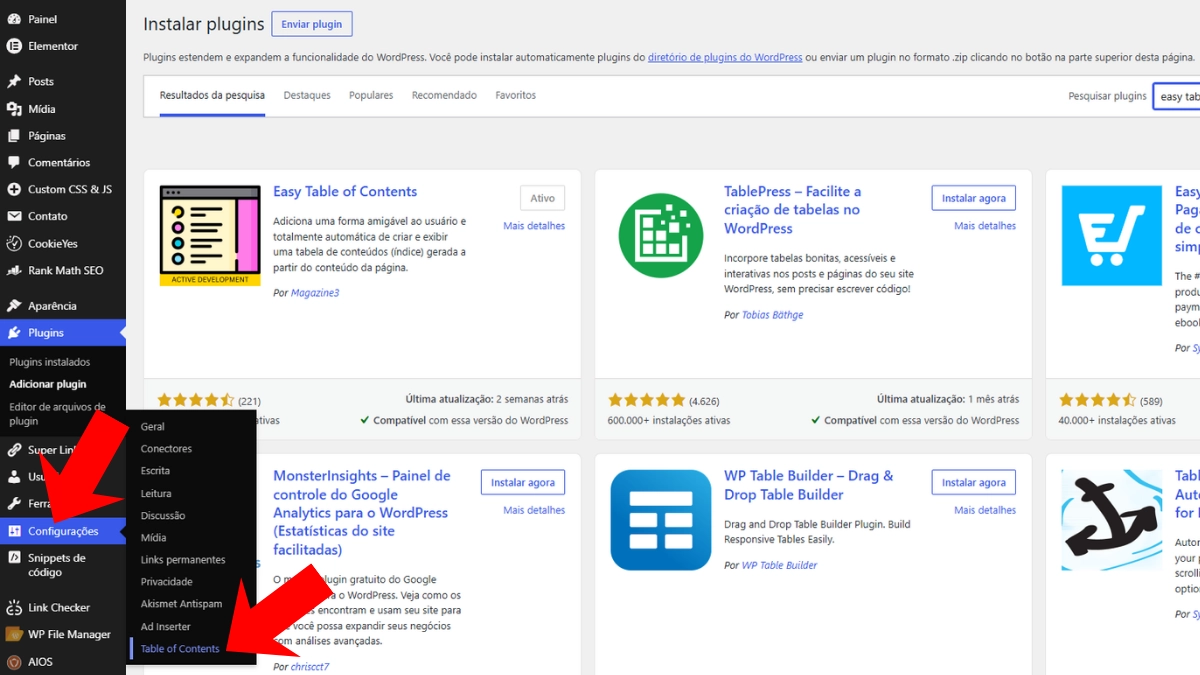Click the MonsterInsights plugin title link
Image resolution: width=1200 pixels, height=675 pixels.
click(x=362, y=513)
